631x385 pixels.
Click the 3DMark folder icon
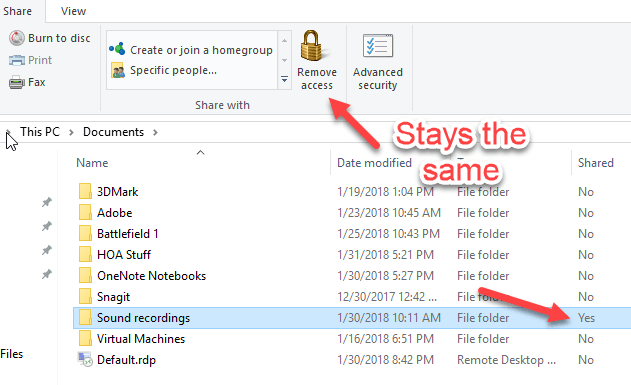85,191
